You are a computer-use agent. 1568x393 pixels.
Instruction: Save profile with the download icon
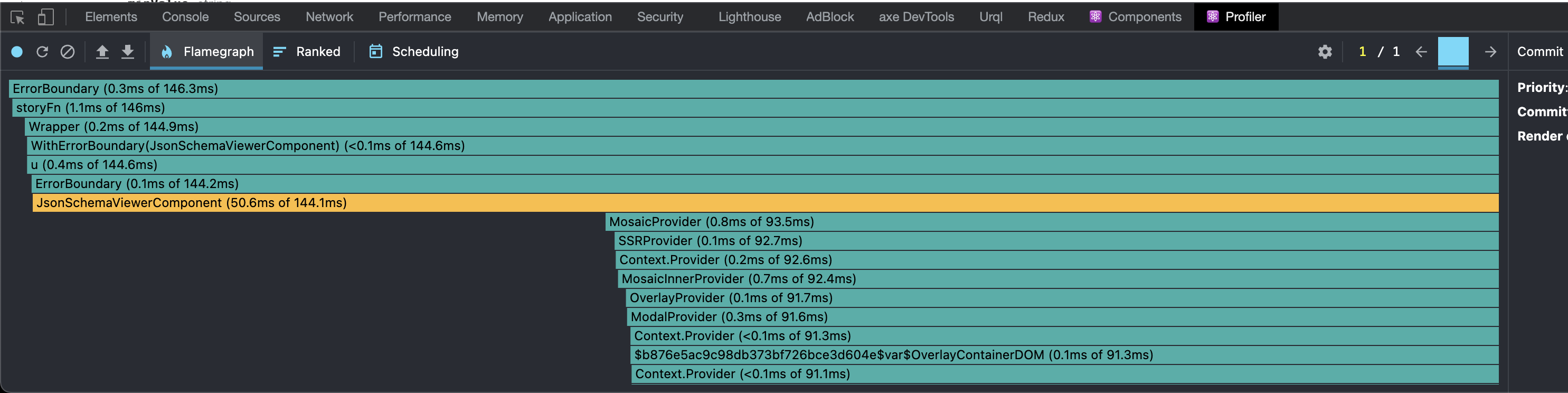127,52
